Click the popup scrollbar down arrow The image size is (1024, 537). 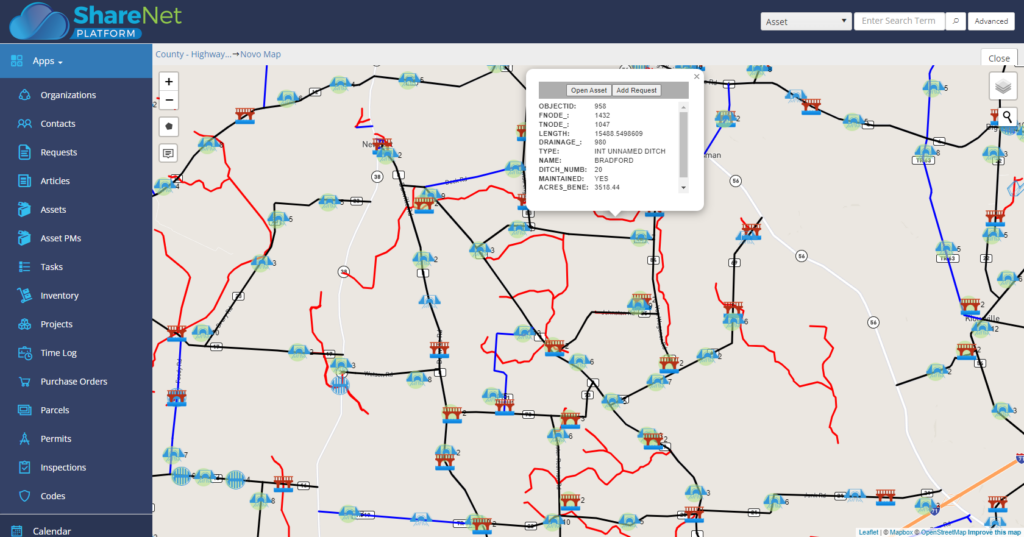point(684,187)
